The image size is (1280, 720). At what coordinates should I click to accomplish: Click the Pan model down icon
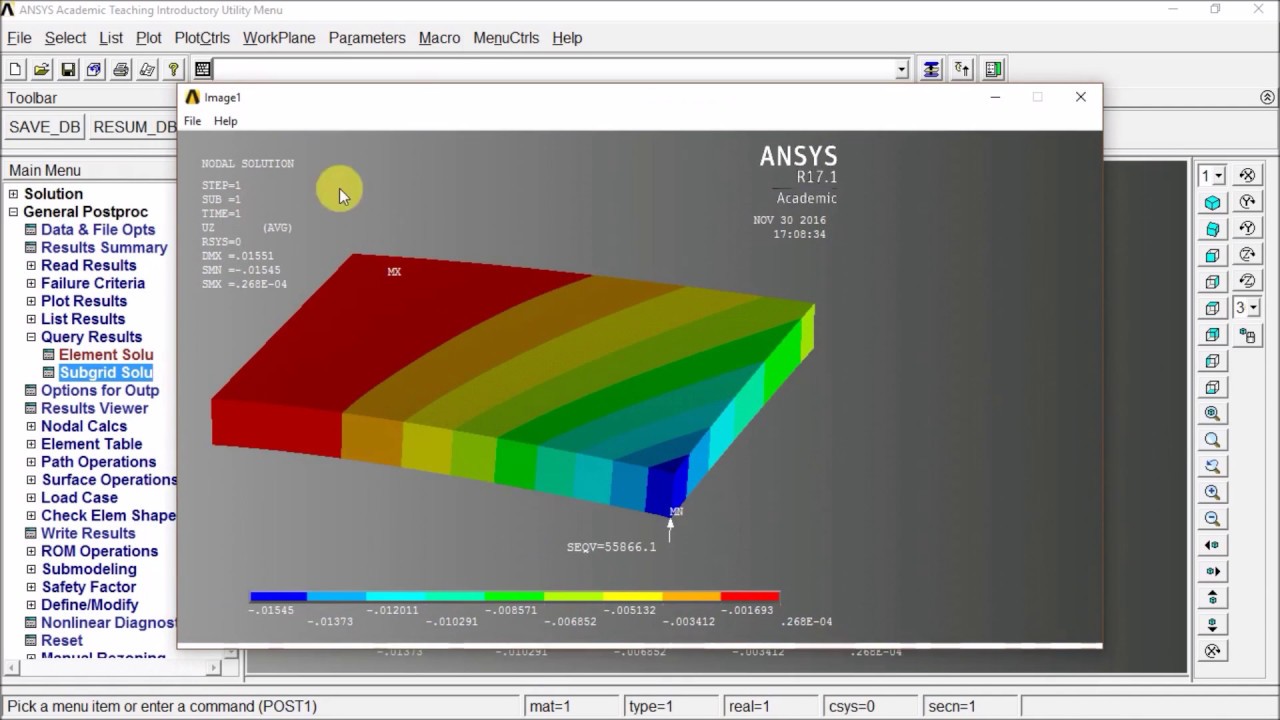tap(1213, 625)
